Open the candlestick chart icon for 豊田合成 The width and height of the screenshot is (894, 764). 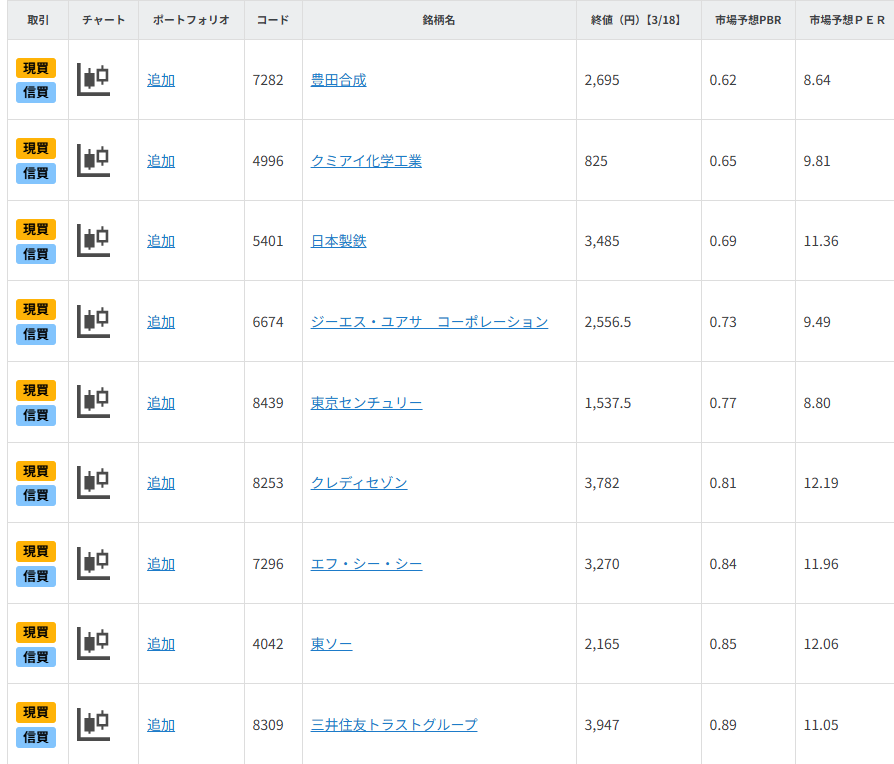94,80
